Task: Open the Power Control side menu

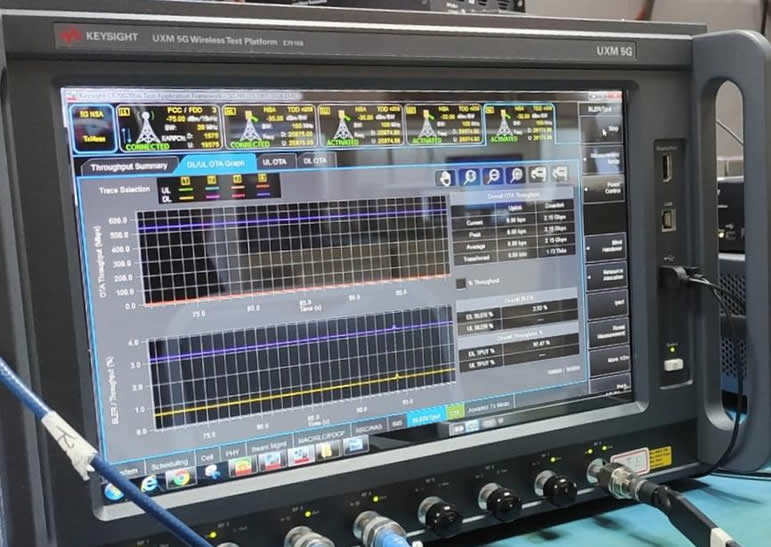Action: tap(604, 188)
